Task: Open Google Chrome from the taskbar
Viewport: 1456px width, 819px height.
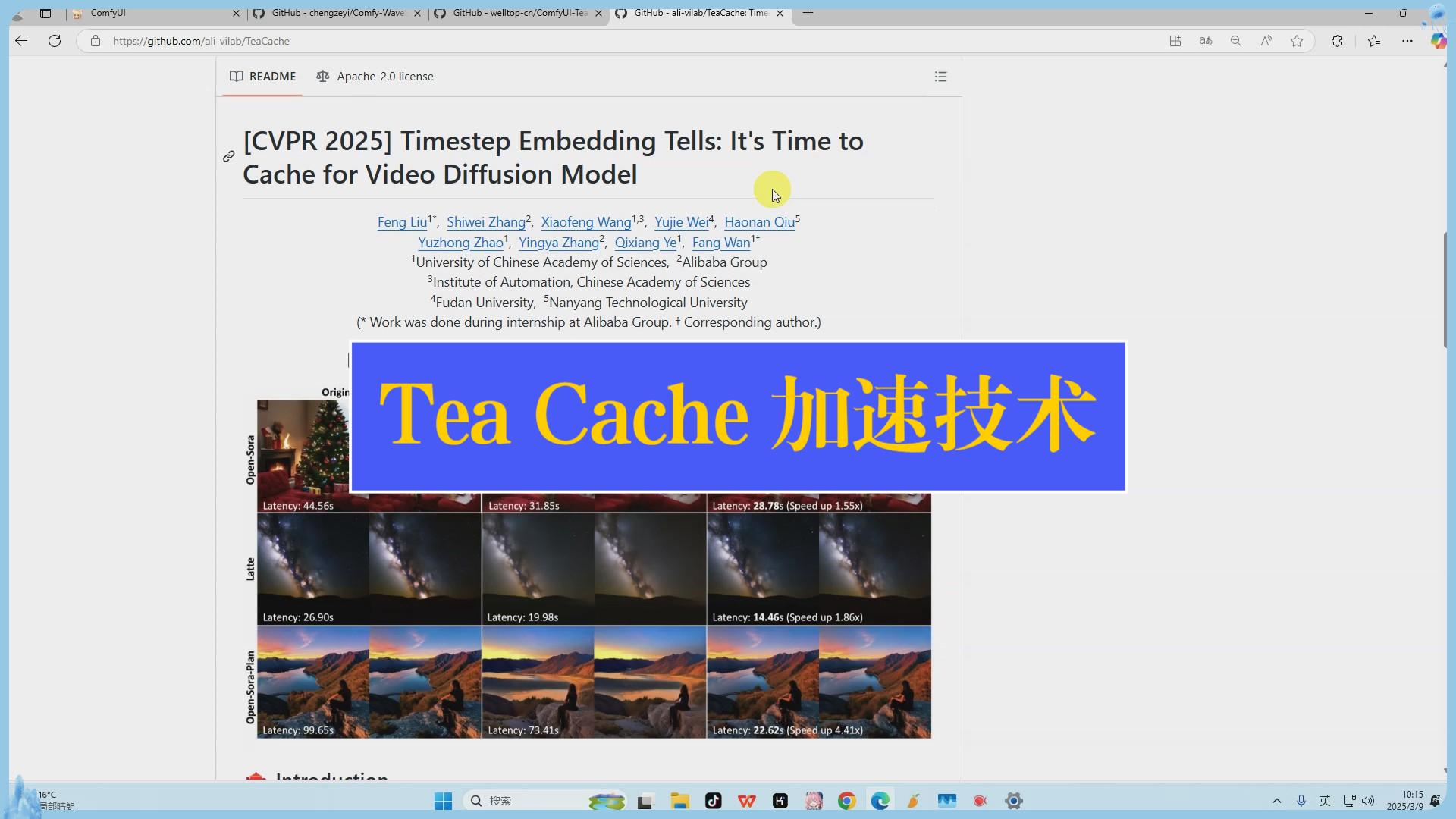Action: [x=846, y=801]
